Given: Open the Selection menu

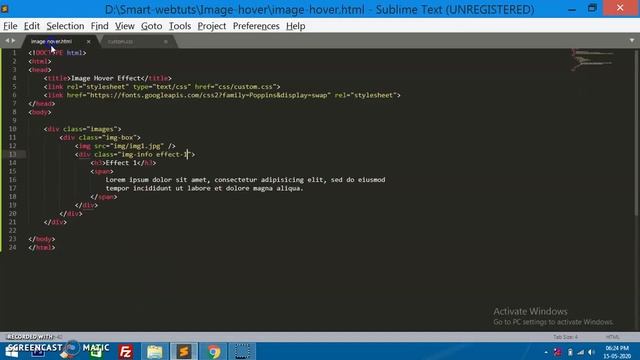Looking at the screenshot, I should coord(65,26).
